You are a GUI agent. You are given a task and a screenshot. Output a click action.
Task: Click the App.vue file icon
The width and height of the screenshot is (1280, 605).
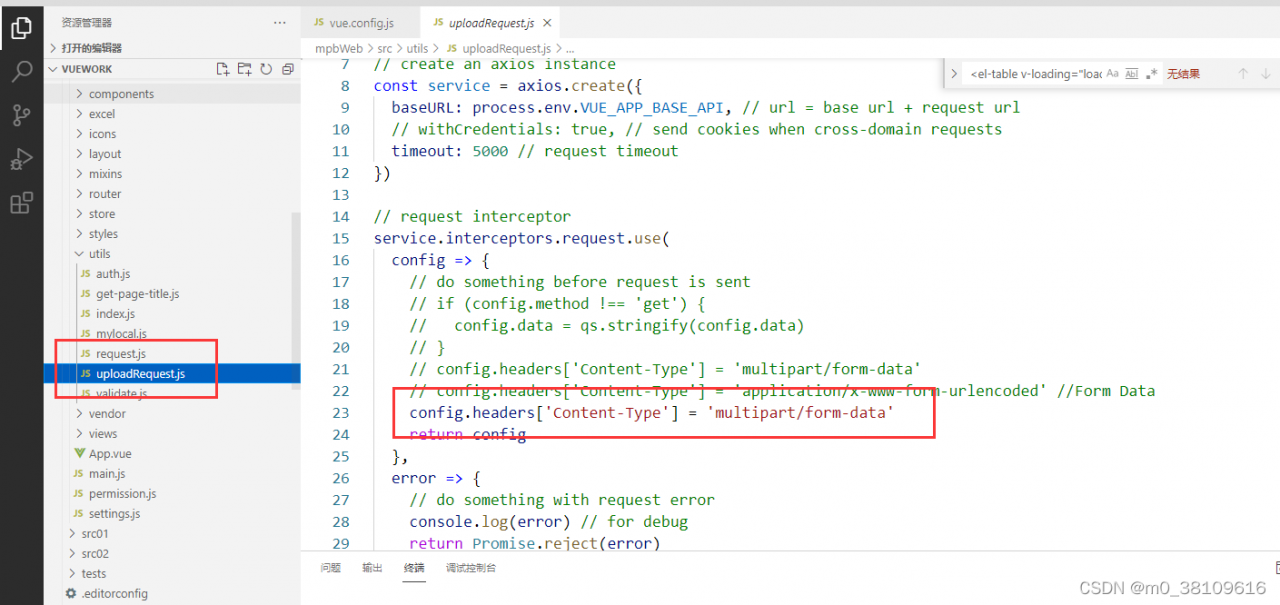point(80,454)
